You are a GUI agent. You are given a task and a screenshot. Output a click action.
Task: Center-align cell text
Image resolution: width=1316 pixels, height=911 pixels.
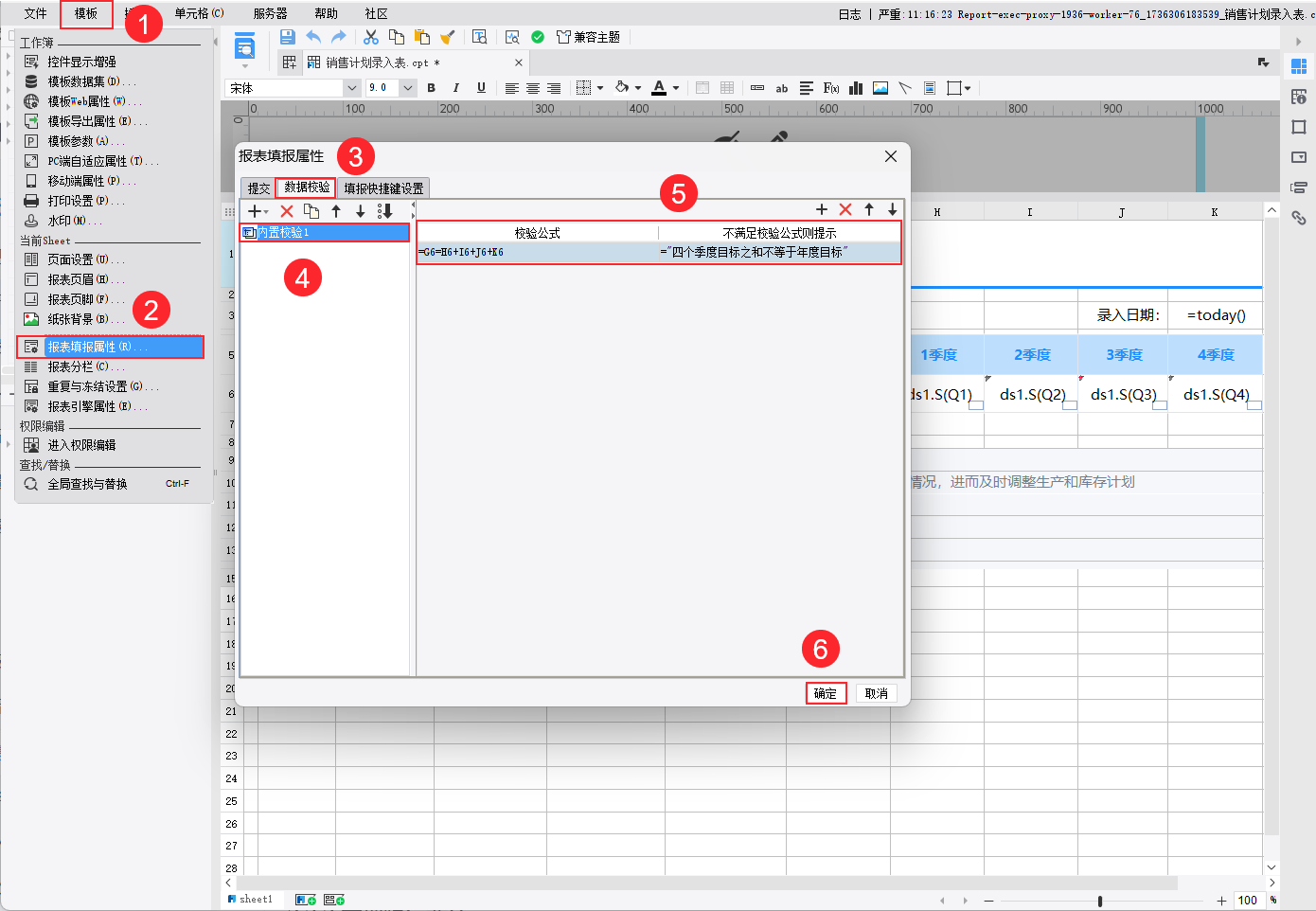533,88
